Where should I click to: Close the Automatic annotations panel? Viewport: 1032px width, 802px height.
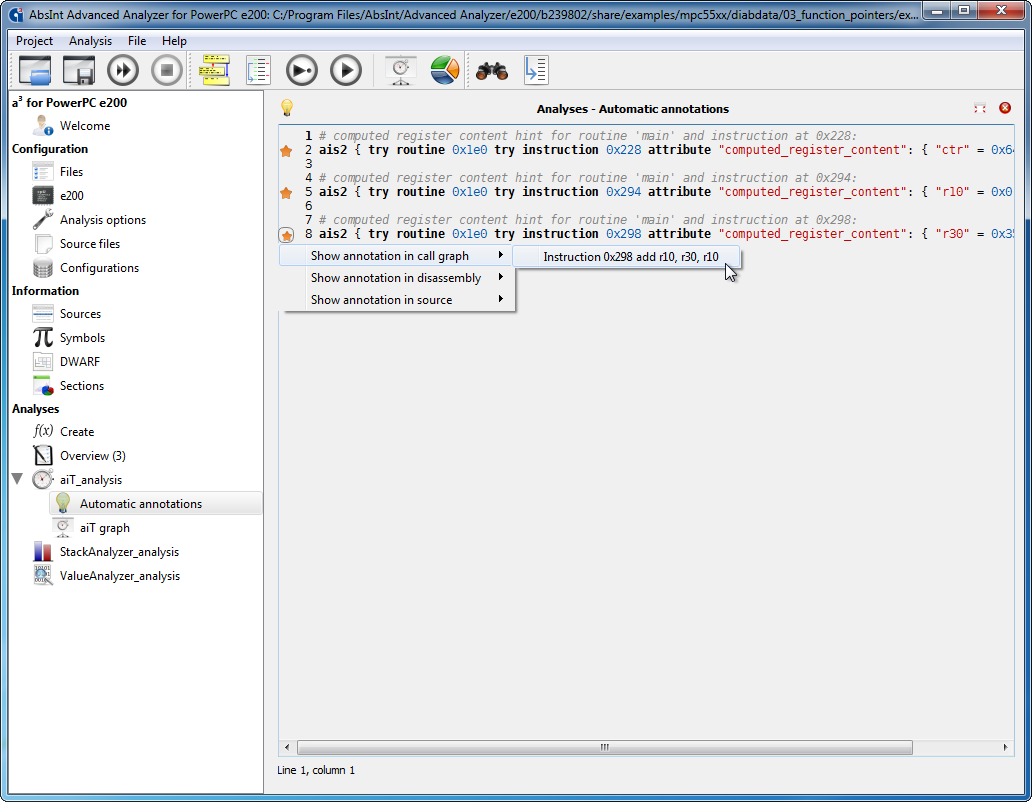pyautogui.click(x=1005, y=108)
